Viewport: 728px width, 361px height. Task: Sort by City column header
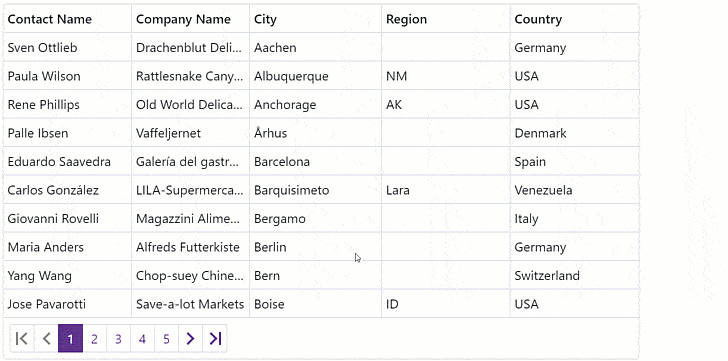pos(315,19)
